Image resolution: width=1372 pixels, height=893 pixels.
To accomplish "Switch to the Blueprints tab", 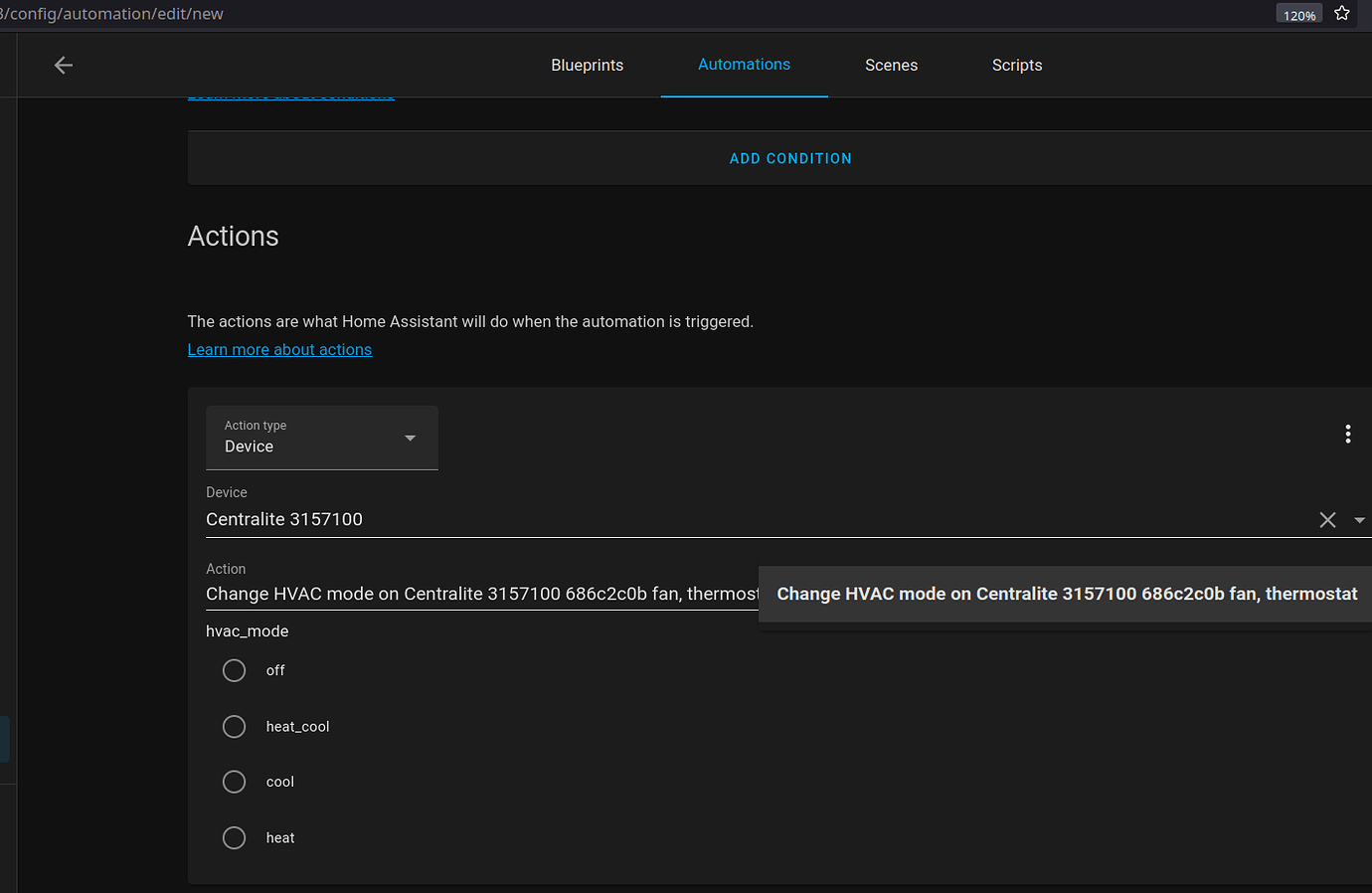I will (x=587, y=66).
